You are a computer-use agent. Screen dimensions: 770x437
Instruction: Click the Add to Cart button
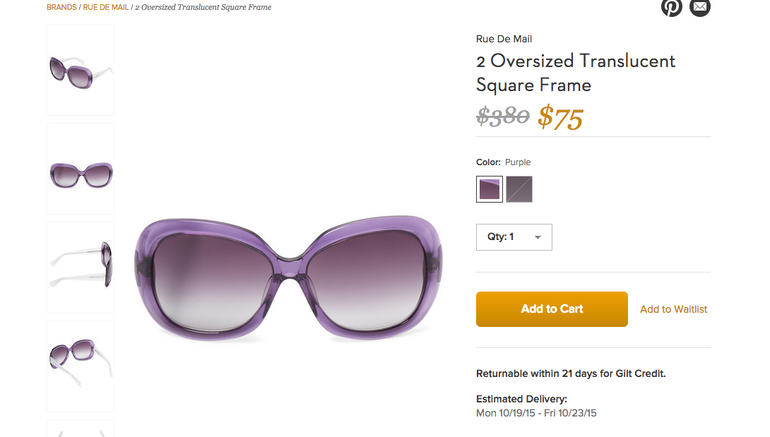click(x=551, y=309)
